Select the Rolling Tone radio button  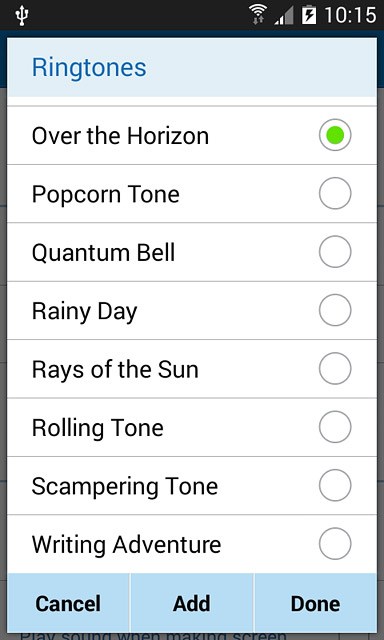[x=335, y=427]
